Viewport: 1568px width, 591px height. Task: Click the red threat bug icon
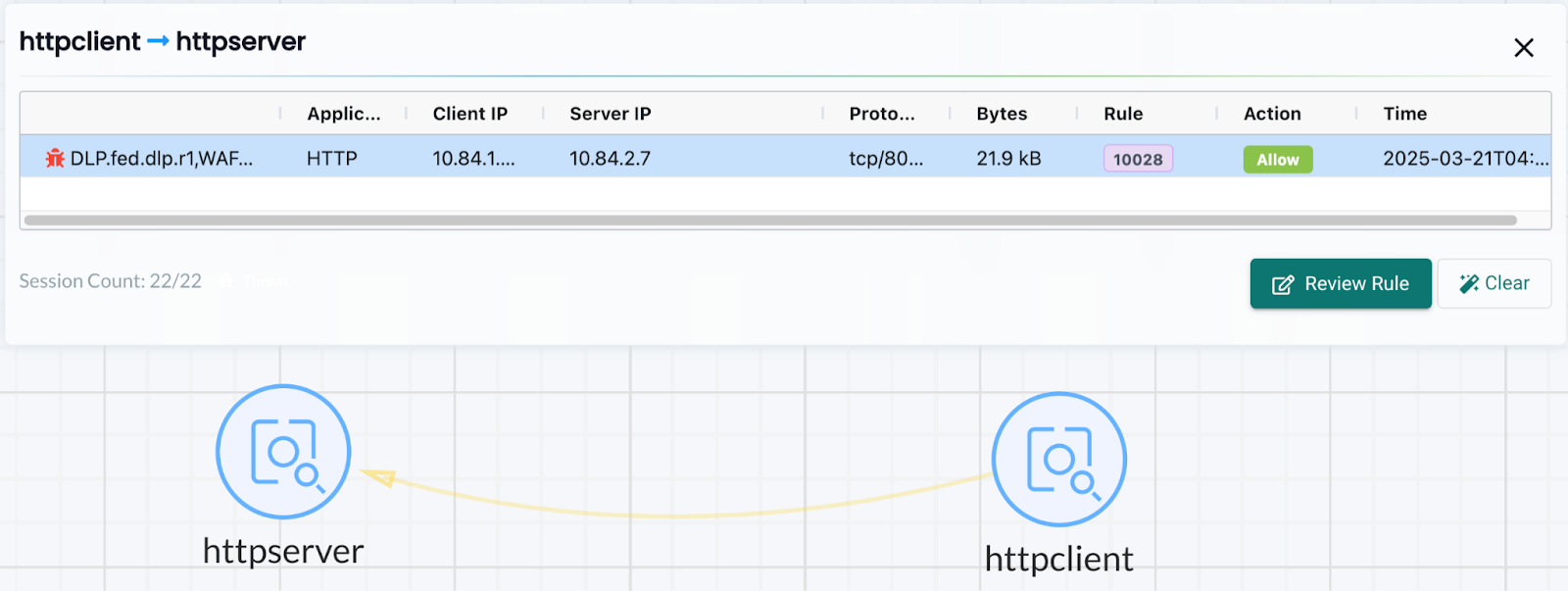click(55, 158)
